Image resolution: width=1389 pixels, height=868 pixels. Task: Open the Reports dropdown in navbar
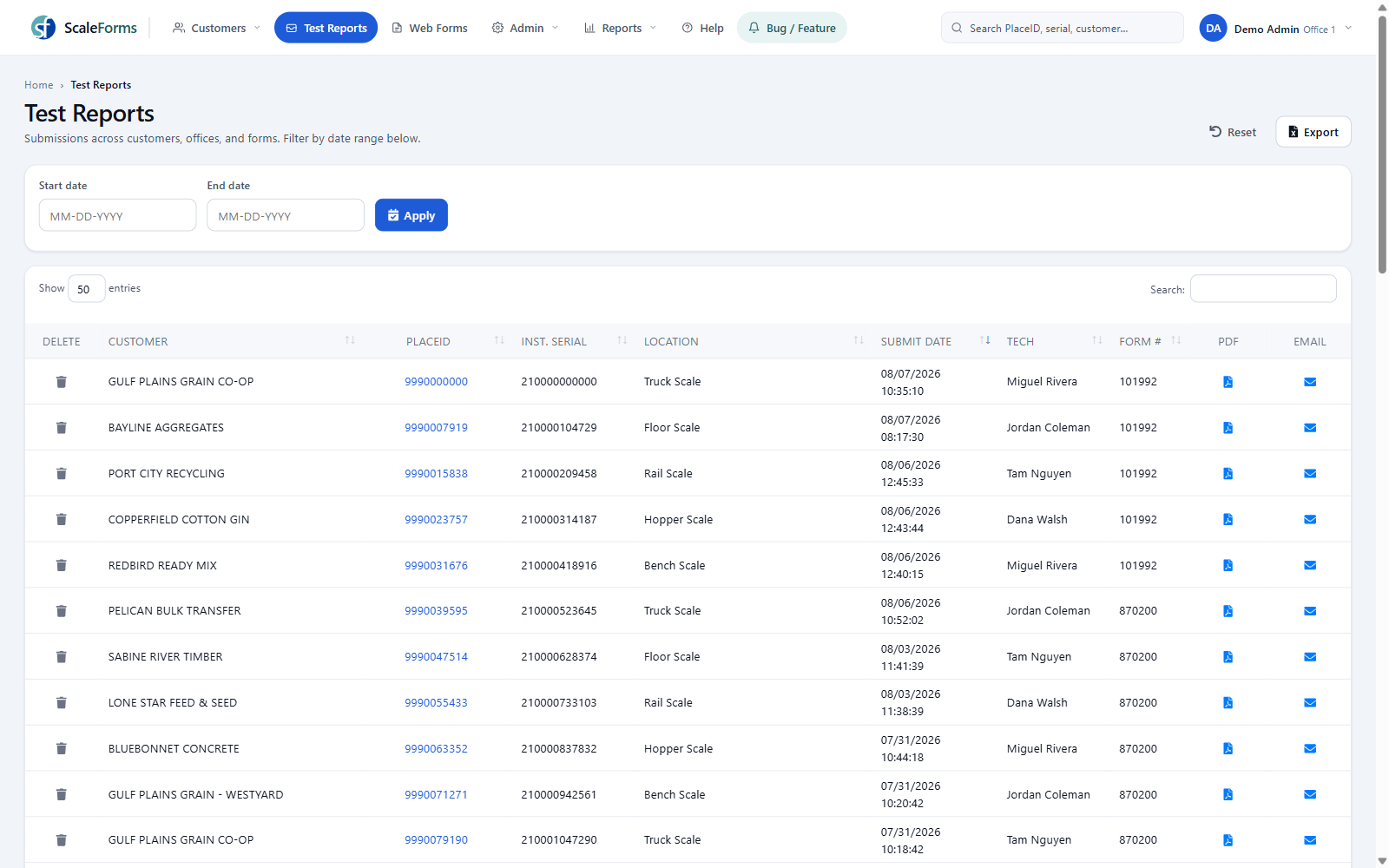point(621,28)
